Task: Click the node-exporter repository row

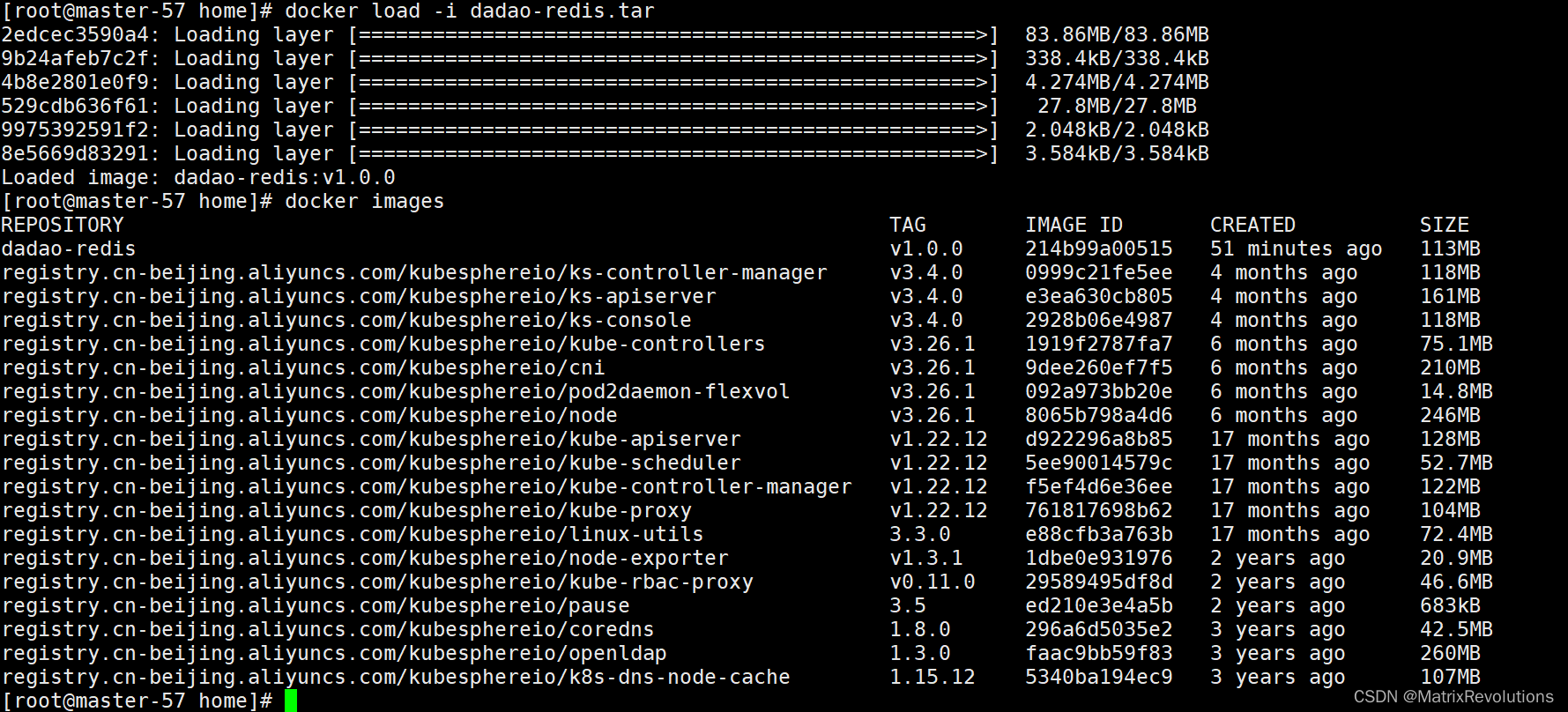Action: 365,559
